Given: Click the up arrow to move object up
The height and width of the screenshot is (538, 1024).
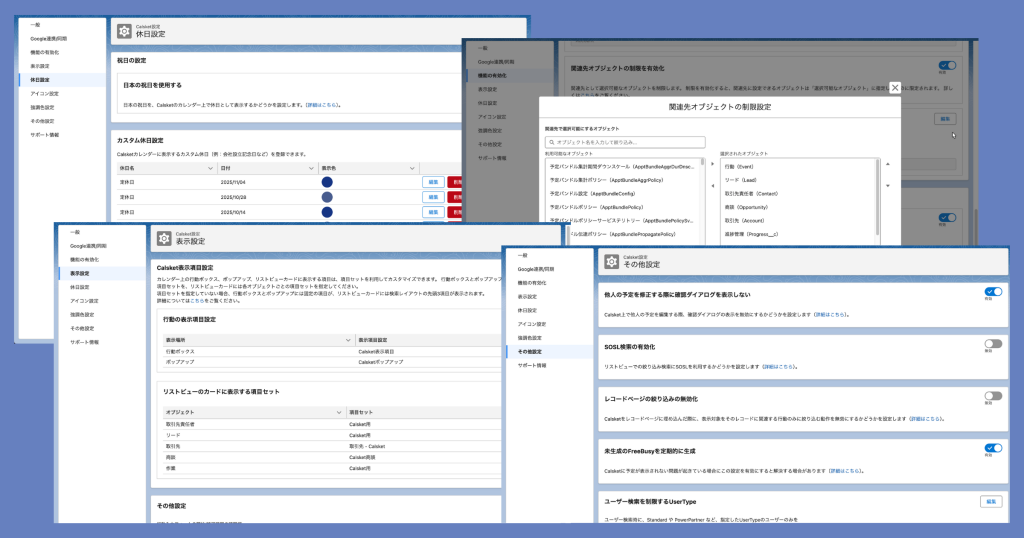Looking at the screenshot, I should [x=887, y=163].
